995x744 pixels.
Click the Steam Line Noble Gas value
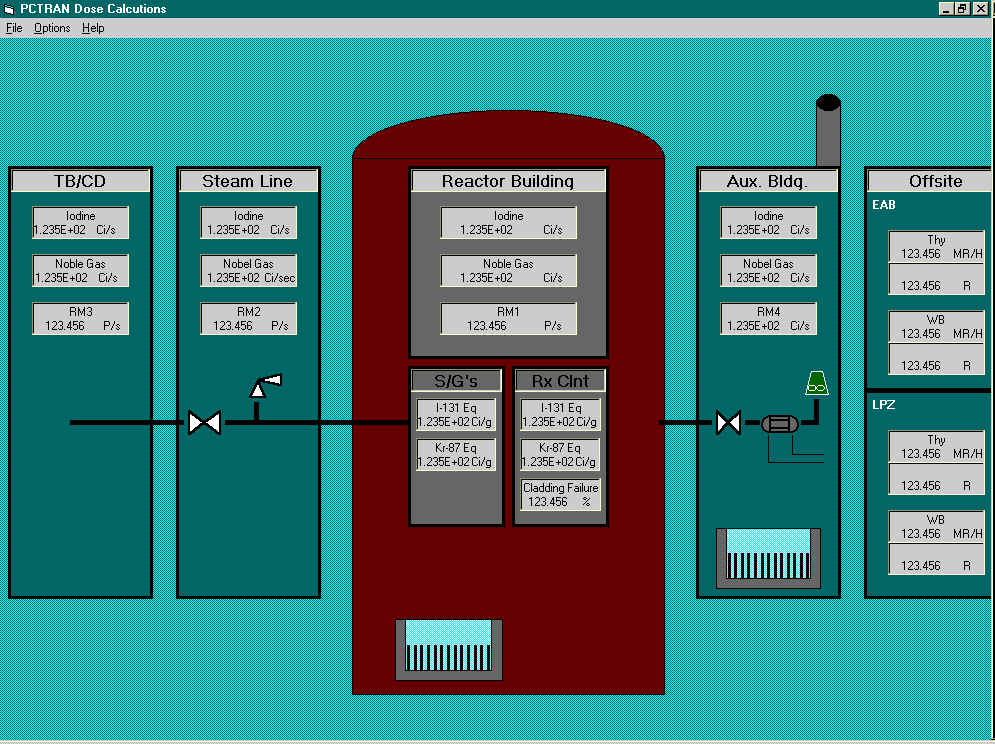(249, 271)
